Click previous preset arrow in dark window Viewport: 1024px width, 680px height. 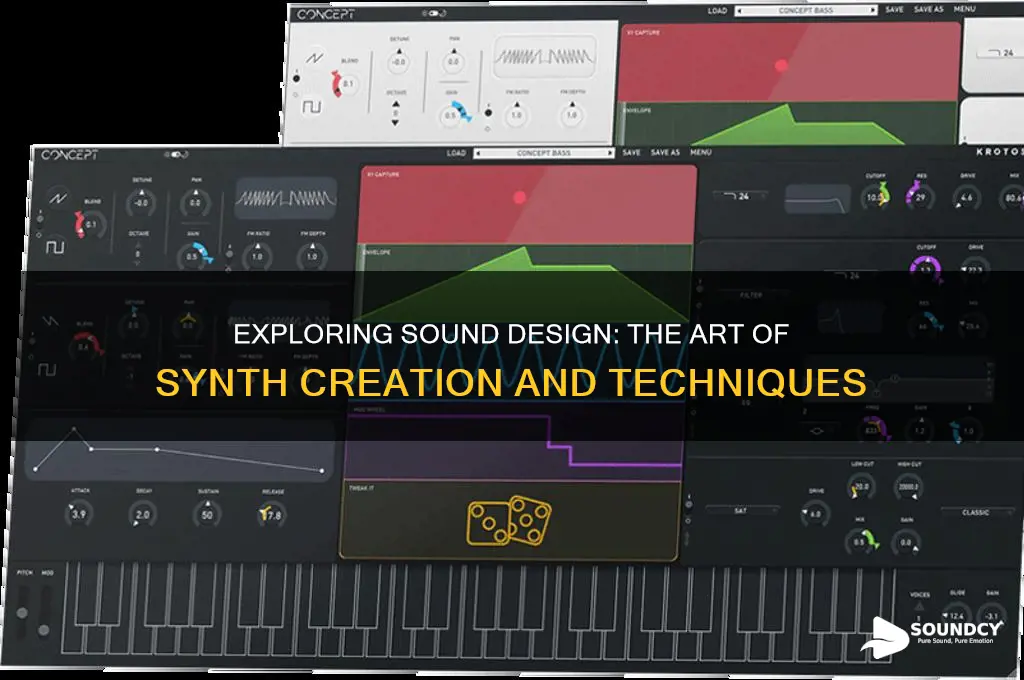[478, 153]
